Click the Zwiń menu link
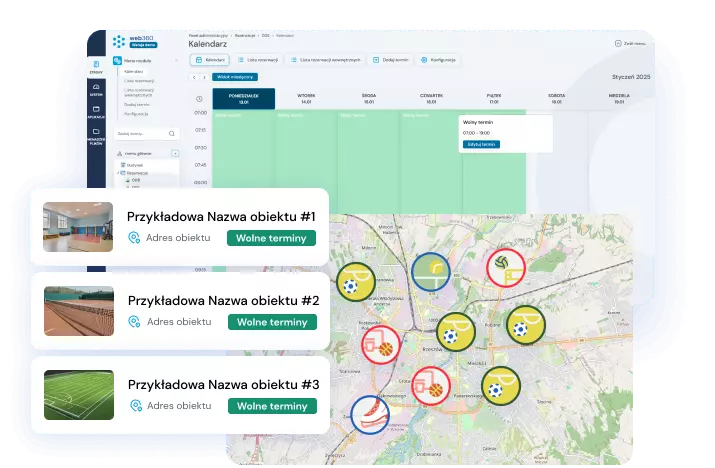This screenshot has width=715, height=468. [628, 44]
